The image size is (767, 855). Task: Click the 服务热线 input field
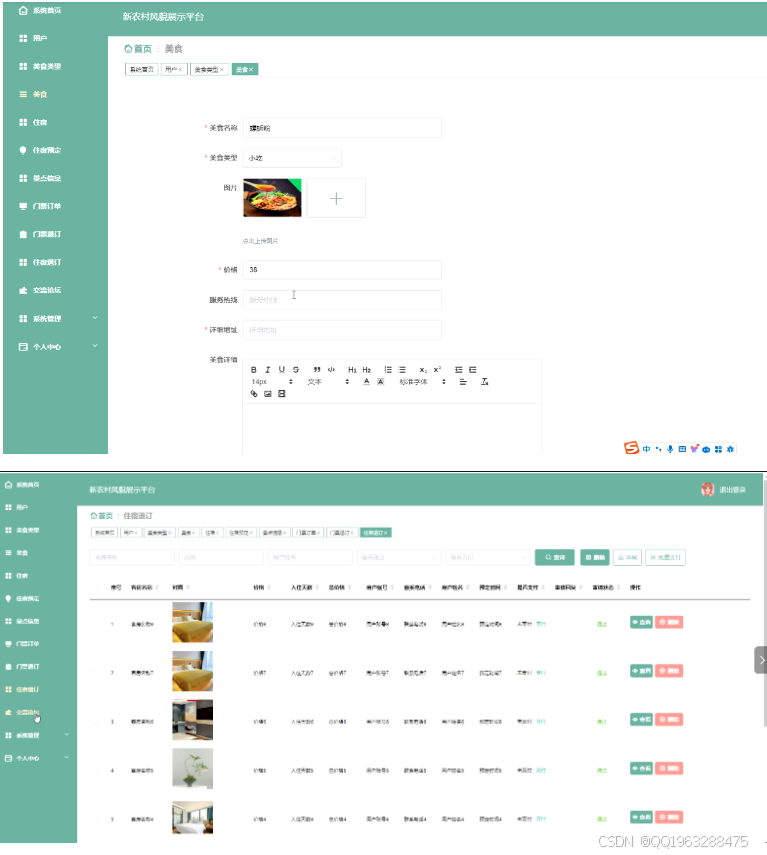(x=342, y=300)
